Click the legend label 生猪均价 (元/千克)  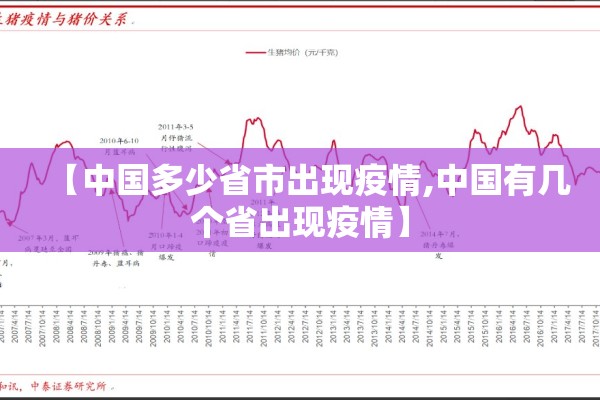click(303, 52)
